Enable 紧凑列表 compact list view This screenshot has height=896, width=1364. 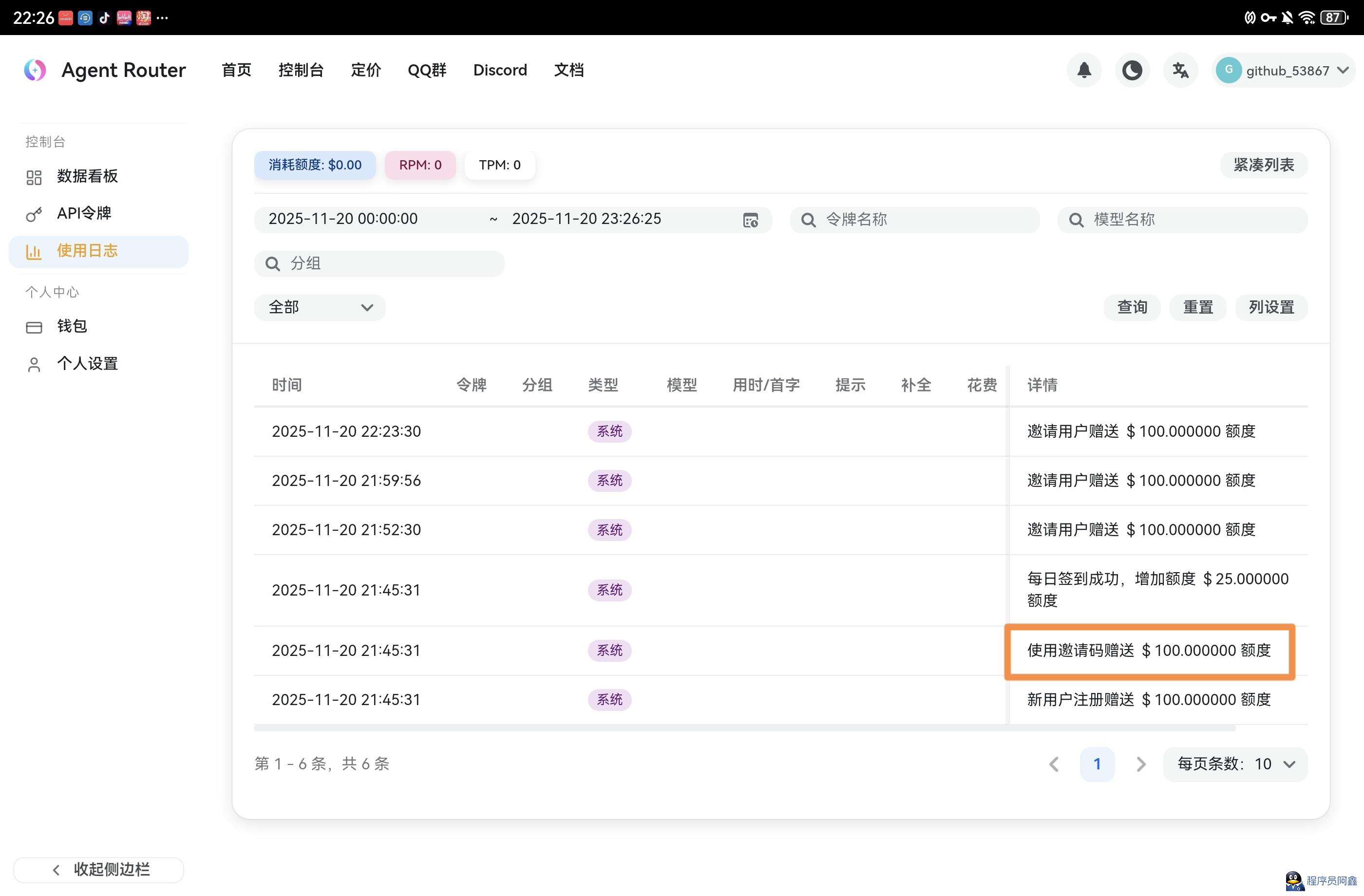point(1264,165)
